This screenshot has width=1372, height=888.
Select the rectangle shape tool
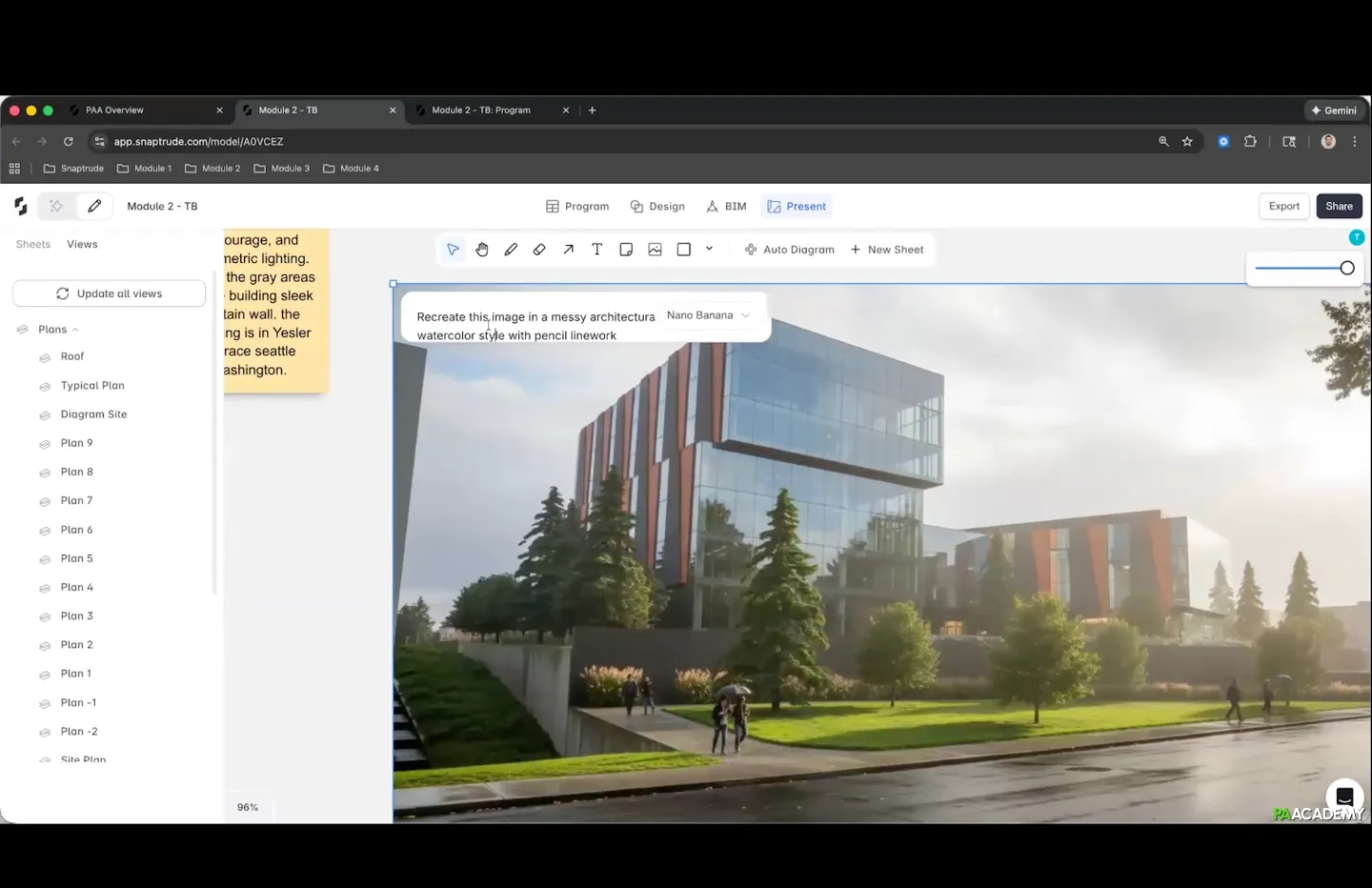click(683, 250)
